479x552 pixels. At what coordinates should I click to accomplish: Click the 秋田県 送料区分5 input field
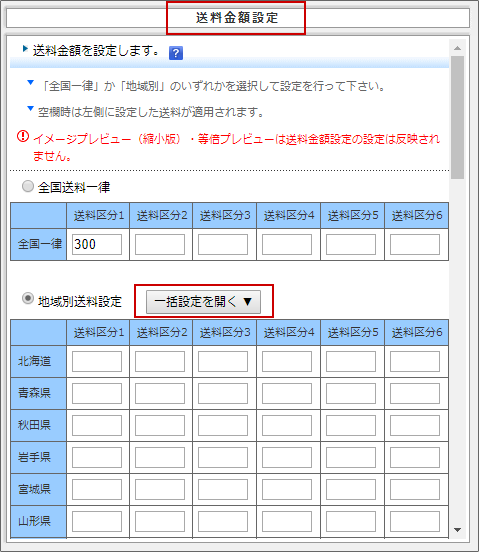coord(351,426)
